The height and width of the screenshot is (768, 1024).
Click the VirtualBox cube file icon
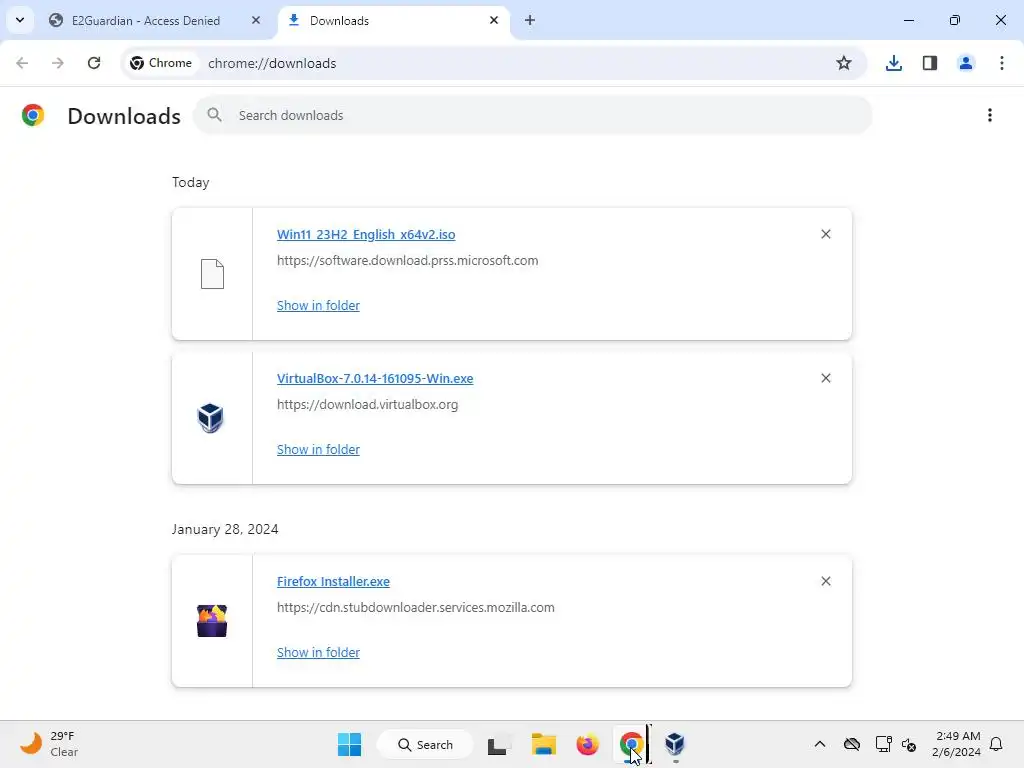coord(210,418)
